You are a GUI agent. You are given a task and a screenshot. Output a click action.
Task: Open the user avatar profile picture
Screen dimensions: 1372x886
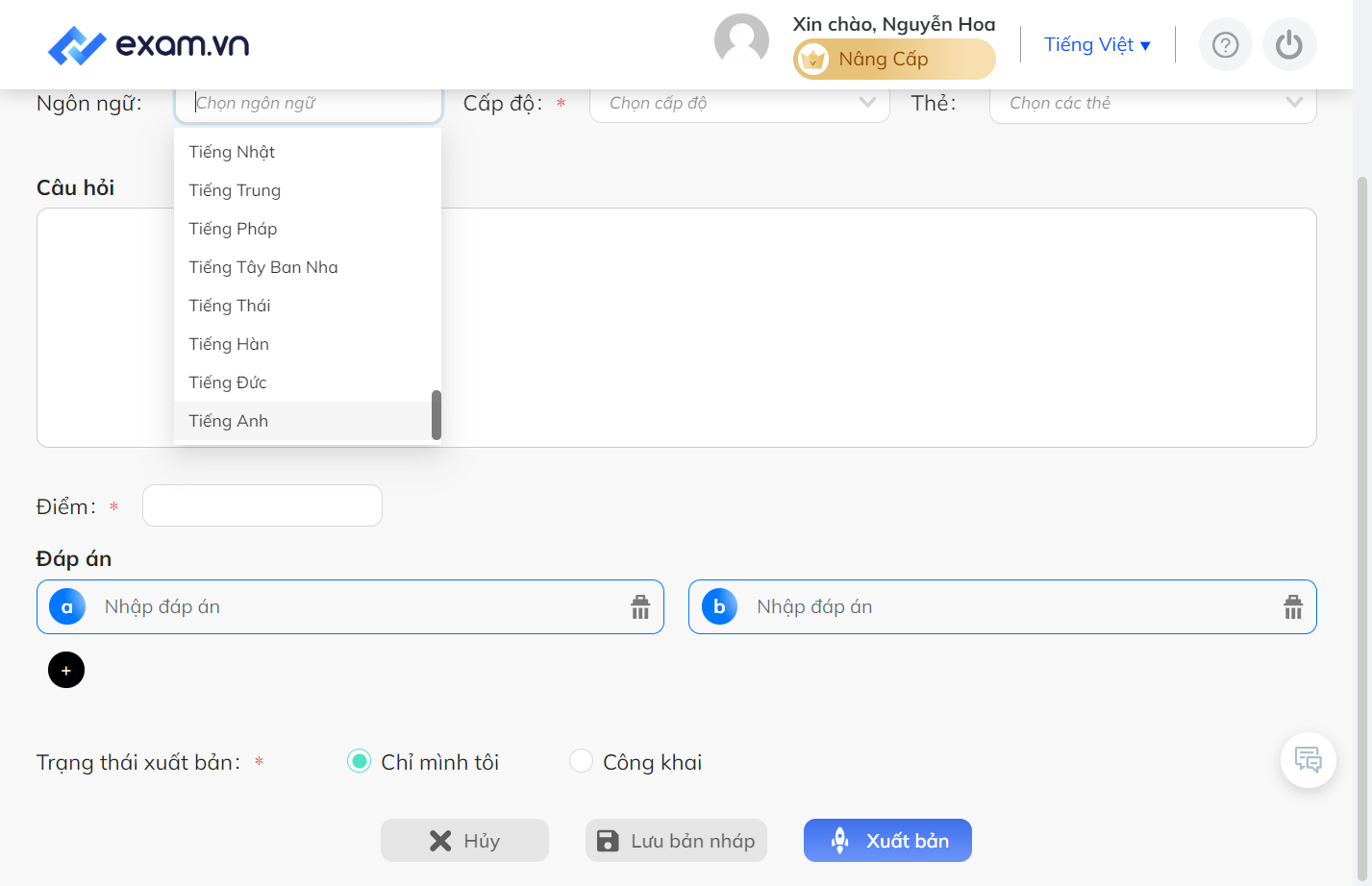click(741, 41)
